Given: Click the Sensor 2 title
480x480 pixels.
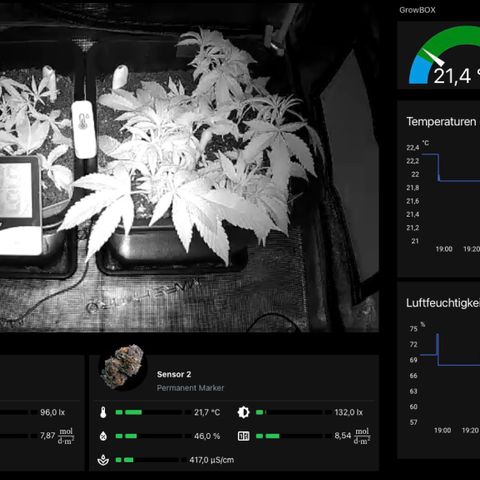Looking at the screenshot, I should pyautogui.click(x=174, y=374).
